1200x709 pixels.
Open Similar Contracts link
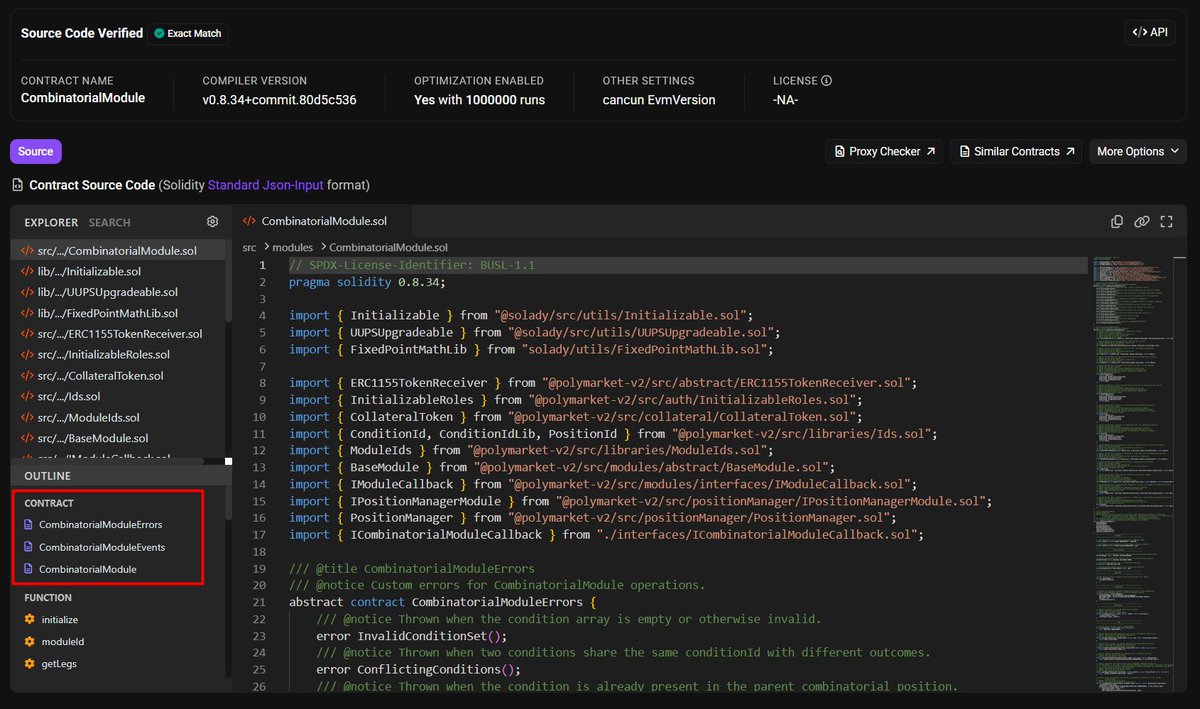(1016, 151)
